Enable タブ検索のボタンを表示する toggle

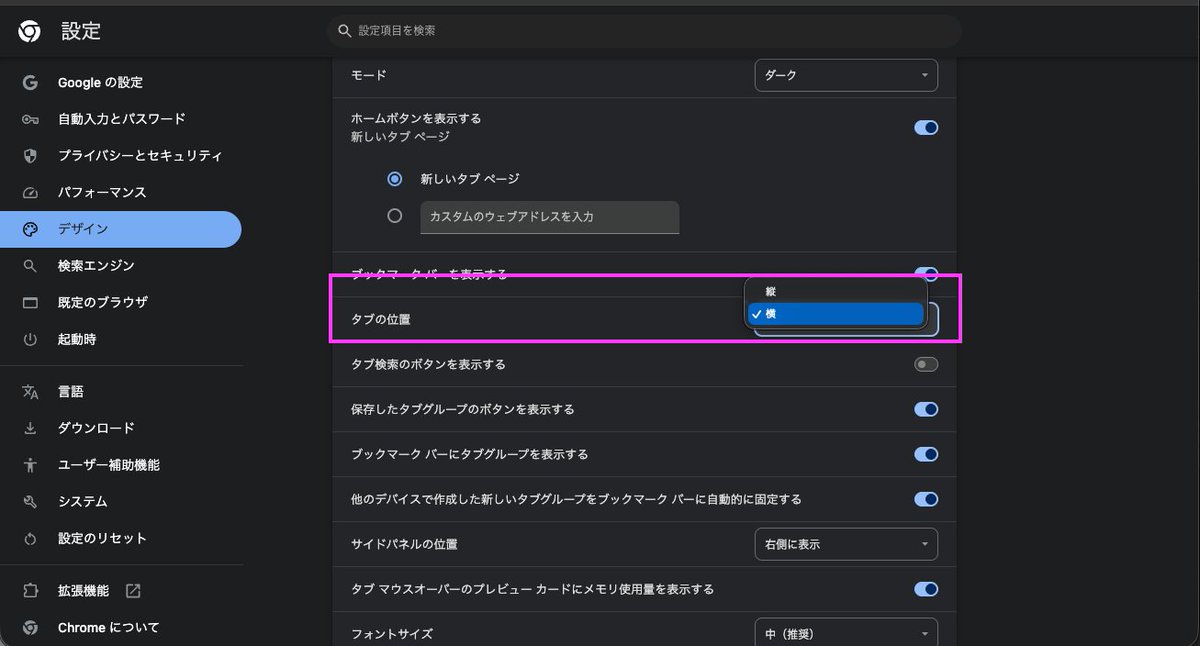click(x=926, y=365)
